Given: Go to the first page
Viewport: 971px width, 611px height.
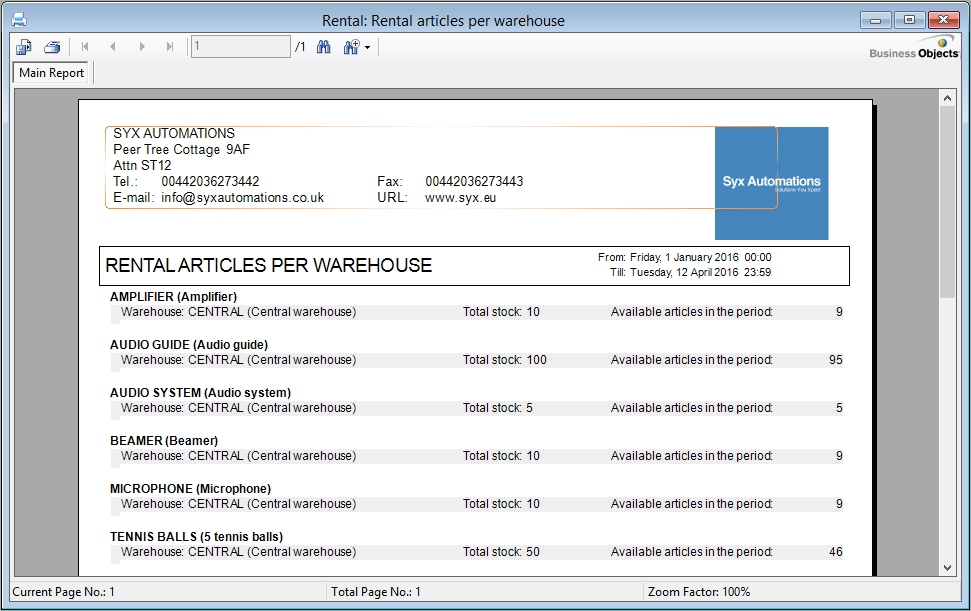Looking at the screenshot, I should pos(85,47).
